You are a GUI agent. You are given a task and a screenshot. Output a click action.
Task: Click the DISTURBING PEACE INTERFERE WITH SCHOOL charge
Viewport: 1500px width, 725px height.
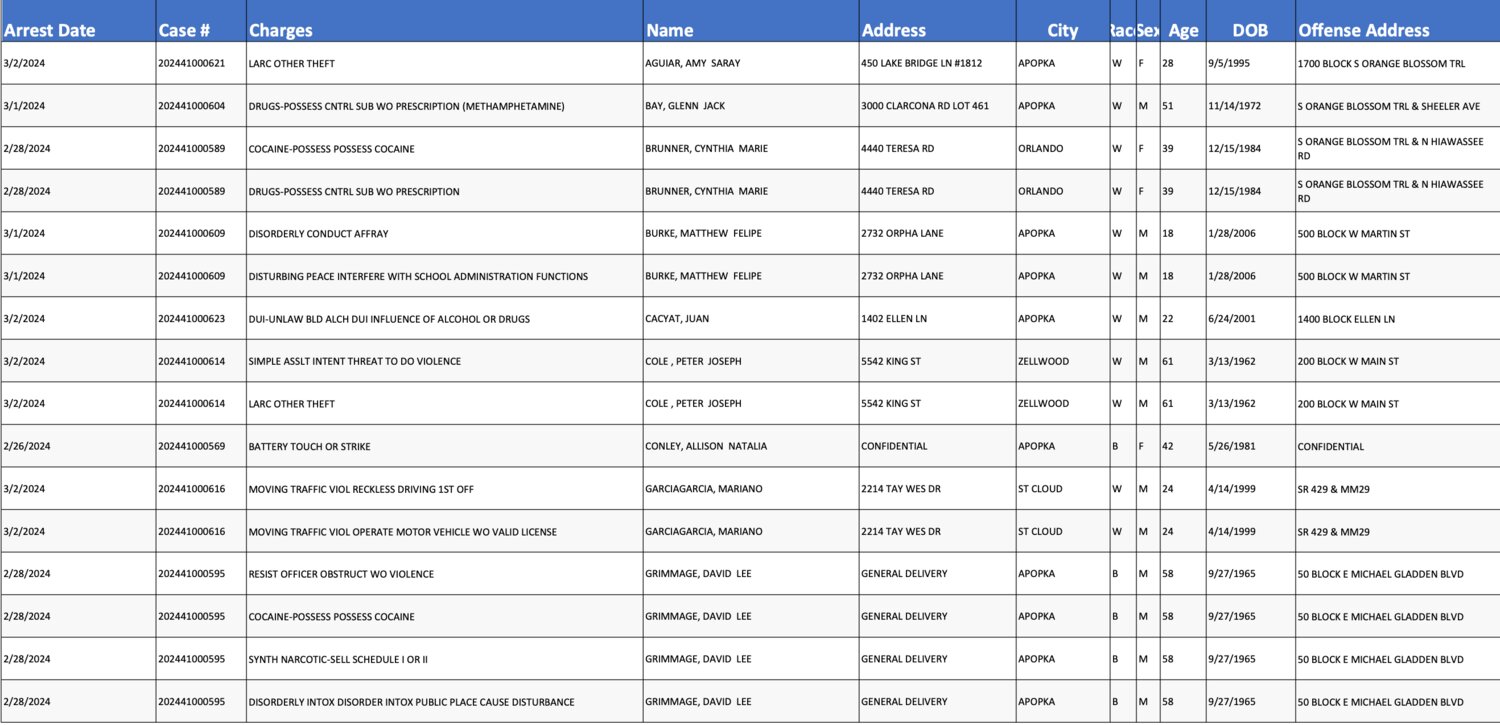[418, 276]
